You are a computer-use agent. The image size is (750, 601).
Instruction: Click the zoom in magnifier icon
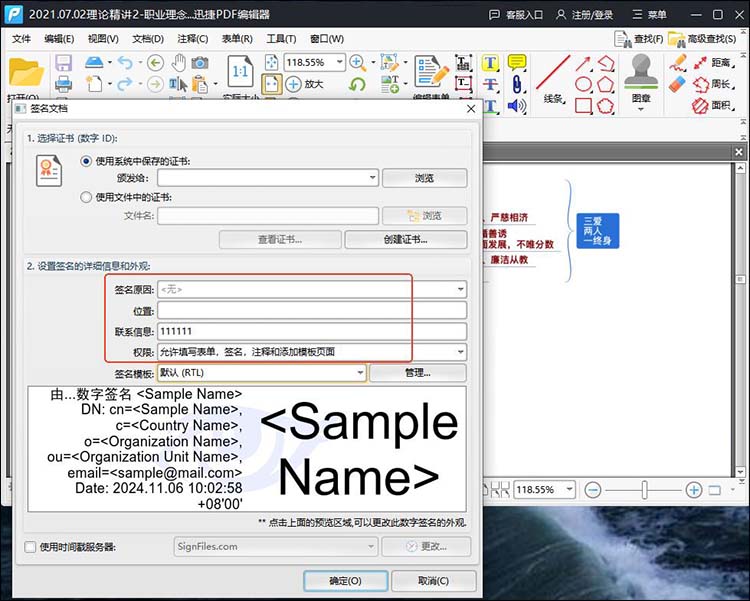click(x=358, y=63)
